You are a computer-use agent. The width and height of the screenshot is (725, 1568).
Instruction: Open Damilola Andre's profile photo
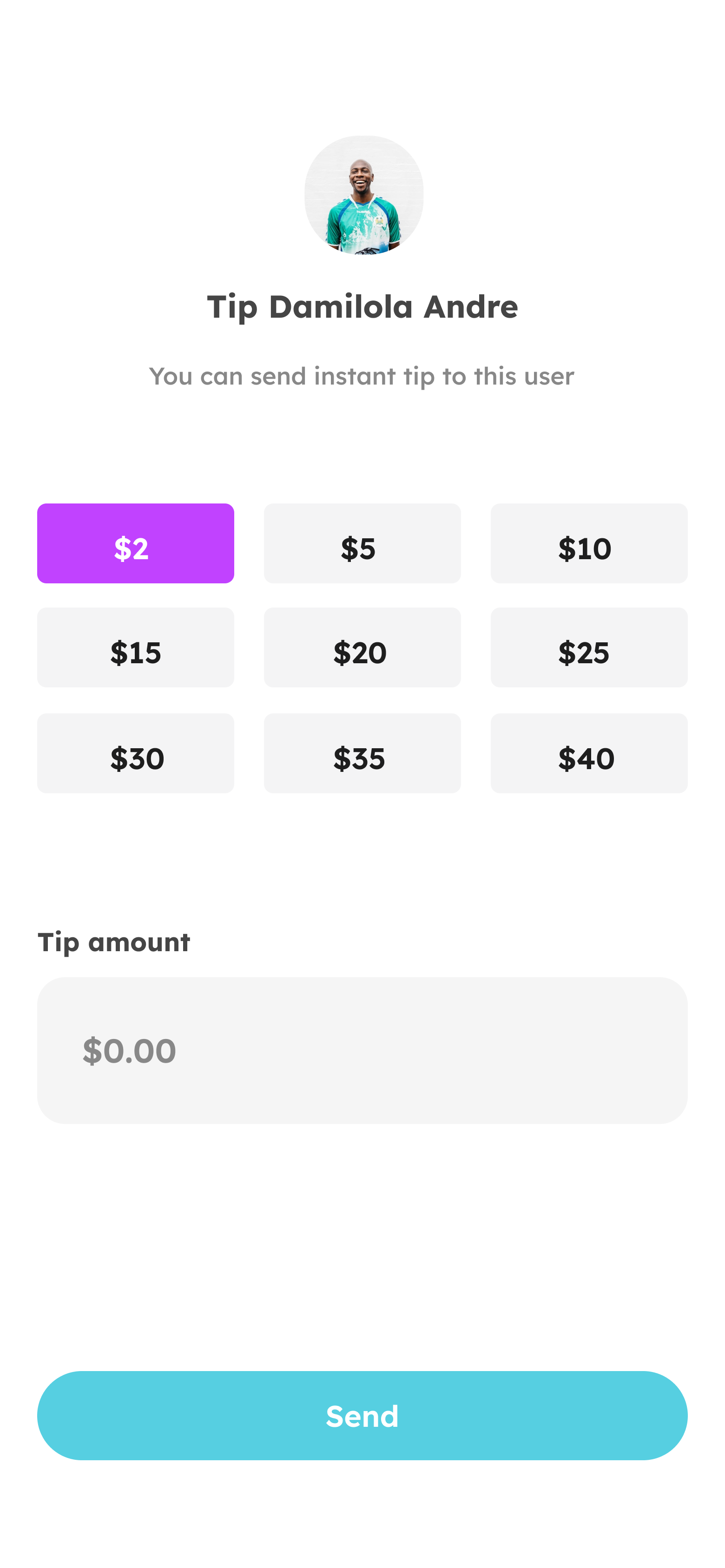(364, 195)
